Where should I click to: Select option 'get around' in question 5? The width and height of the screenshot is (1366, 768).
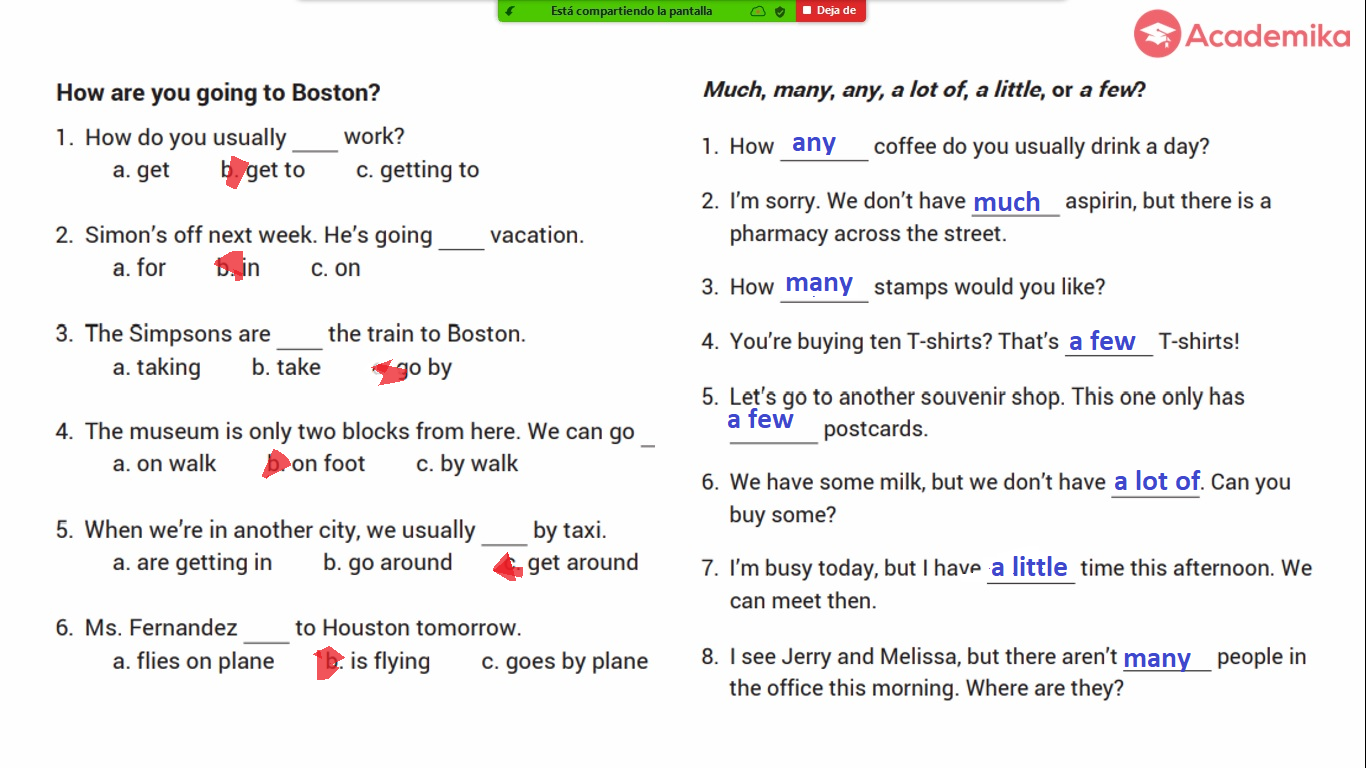point(583,563)
